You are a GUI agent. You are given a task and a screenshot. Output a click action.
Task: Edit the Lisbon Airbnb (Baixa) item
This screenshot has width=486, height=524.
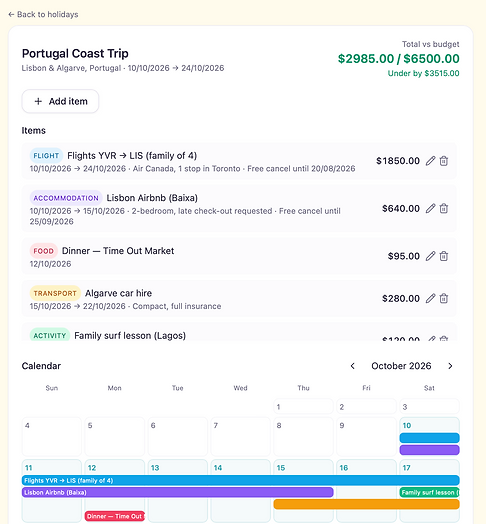431,209
